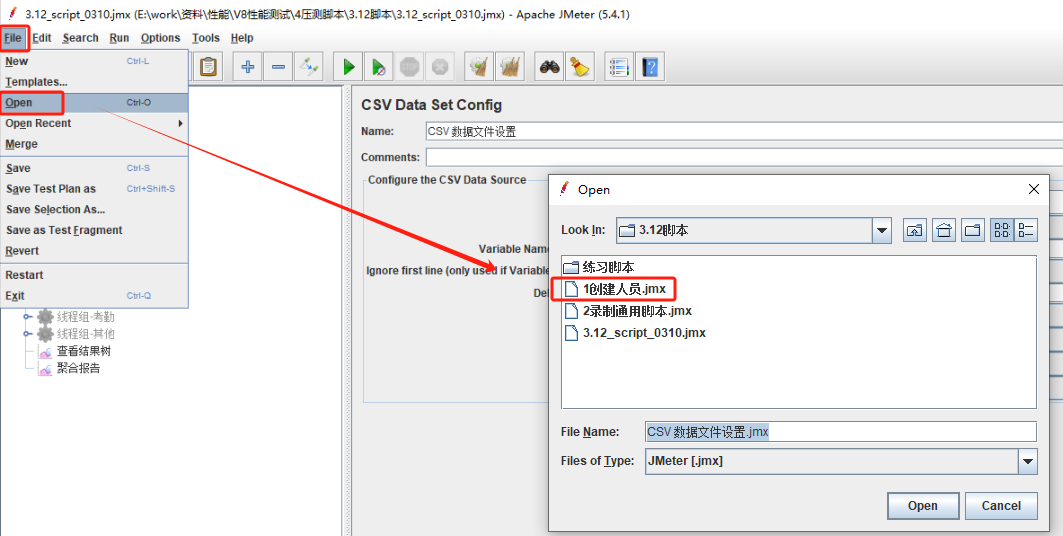Click the broom Reset Search icon
This screenshot has height=536, width=1063.
[x=579, y=67]
